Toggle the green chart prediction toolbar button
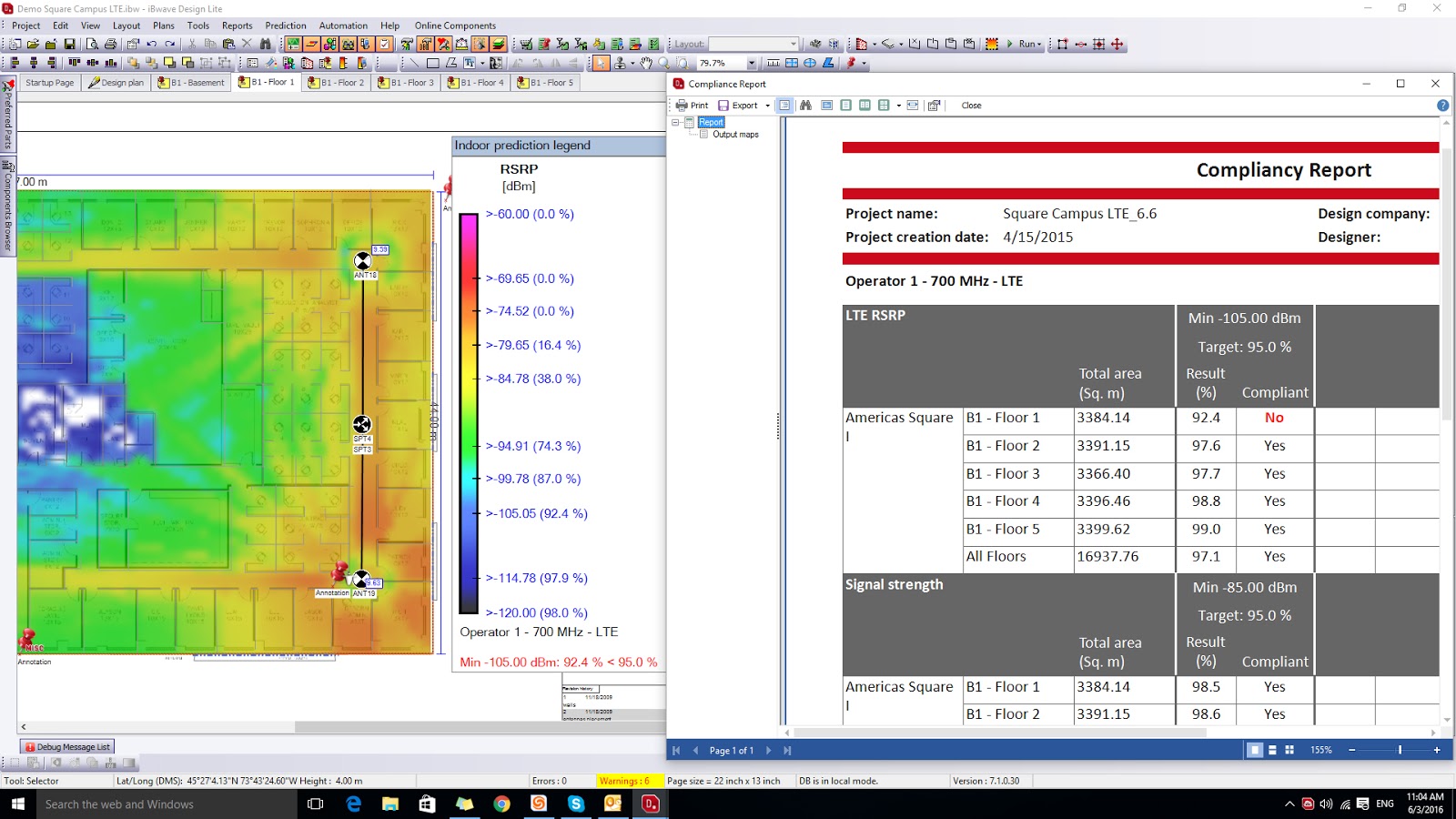 [x=293, y=44]
